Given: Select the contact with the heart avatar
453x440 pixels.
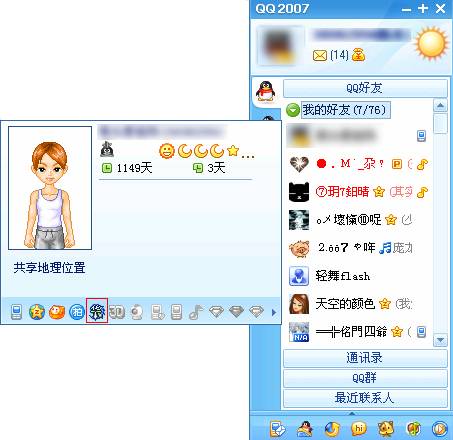Looking at the screenshot, I should pyautogui.click(x=358, y=164).
